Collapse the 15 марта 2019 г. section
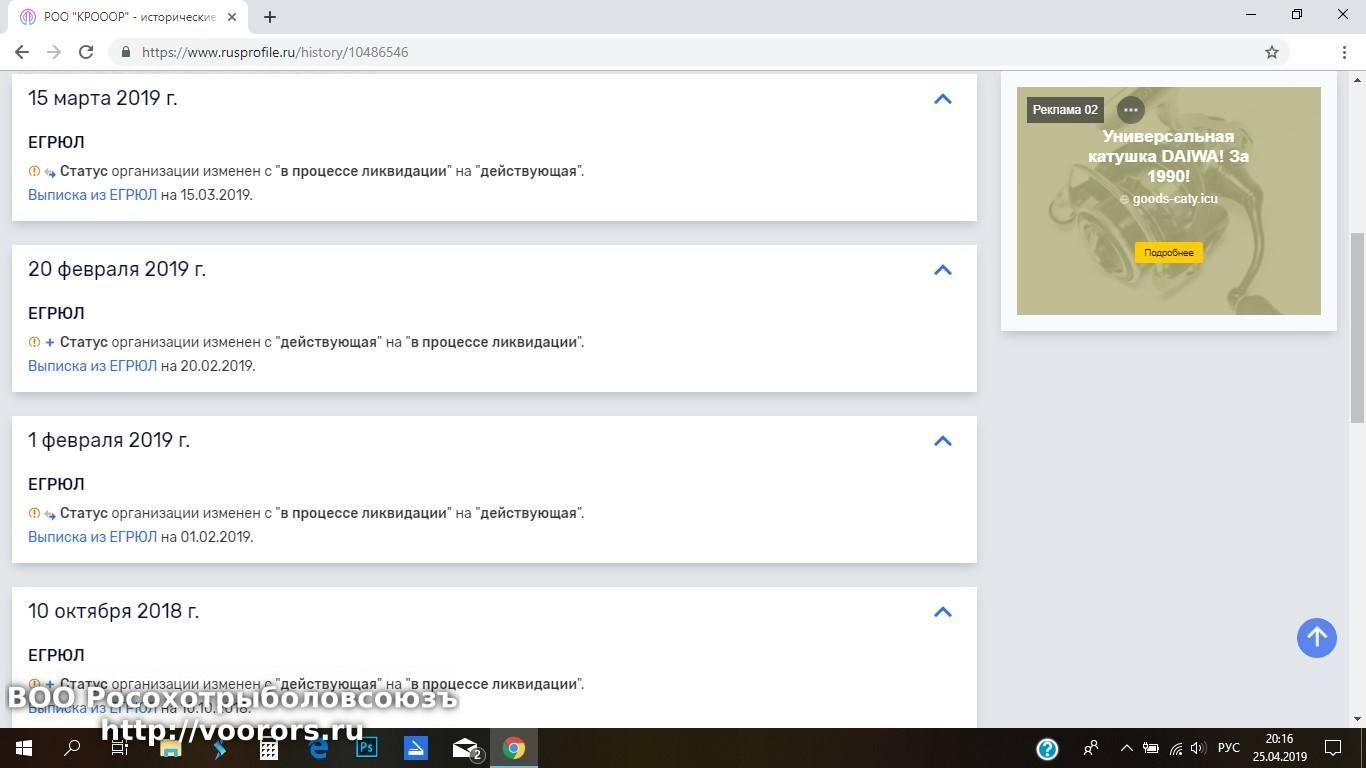Screen dimensions: 1366x768 coord(942,99)
